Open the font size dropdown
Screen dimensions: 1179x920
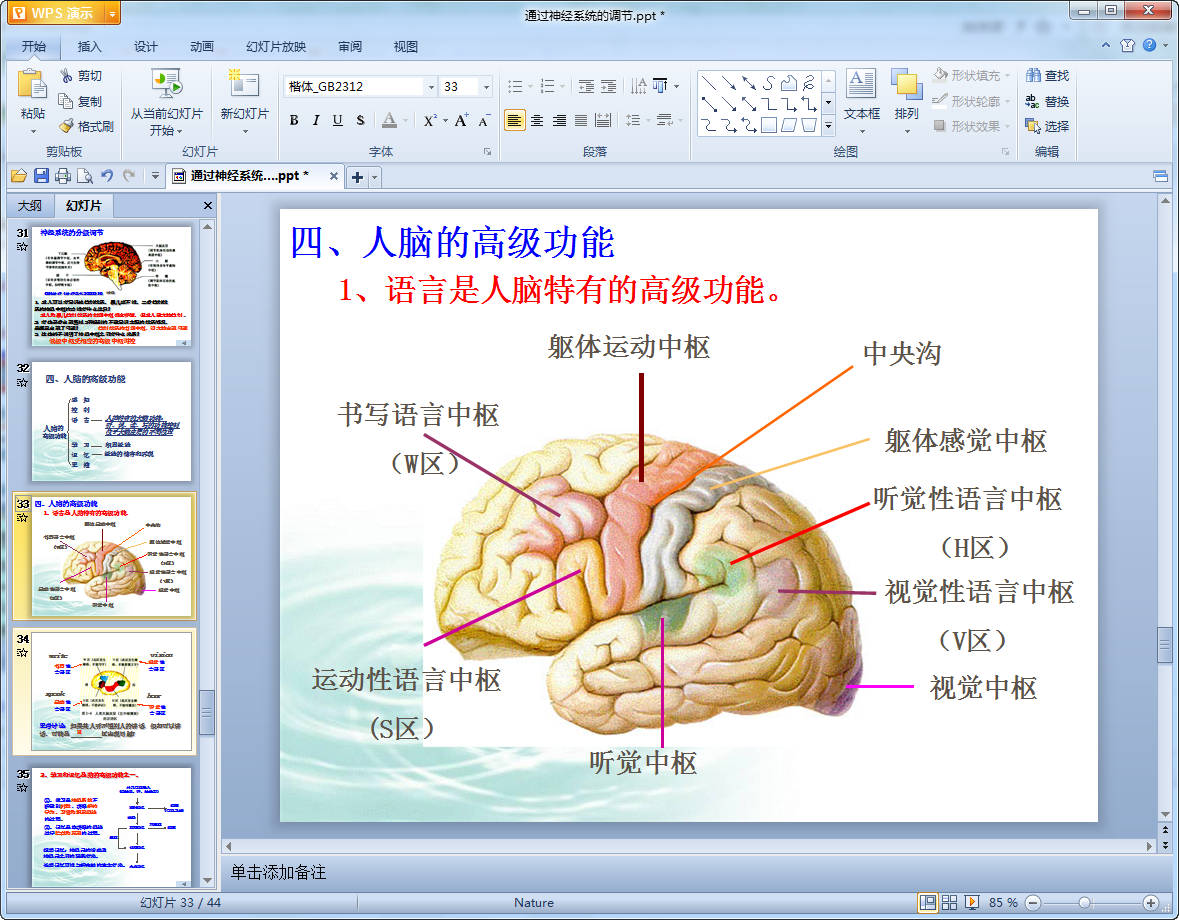click(x=486, y=87)
